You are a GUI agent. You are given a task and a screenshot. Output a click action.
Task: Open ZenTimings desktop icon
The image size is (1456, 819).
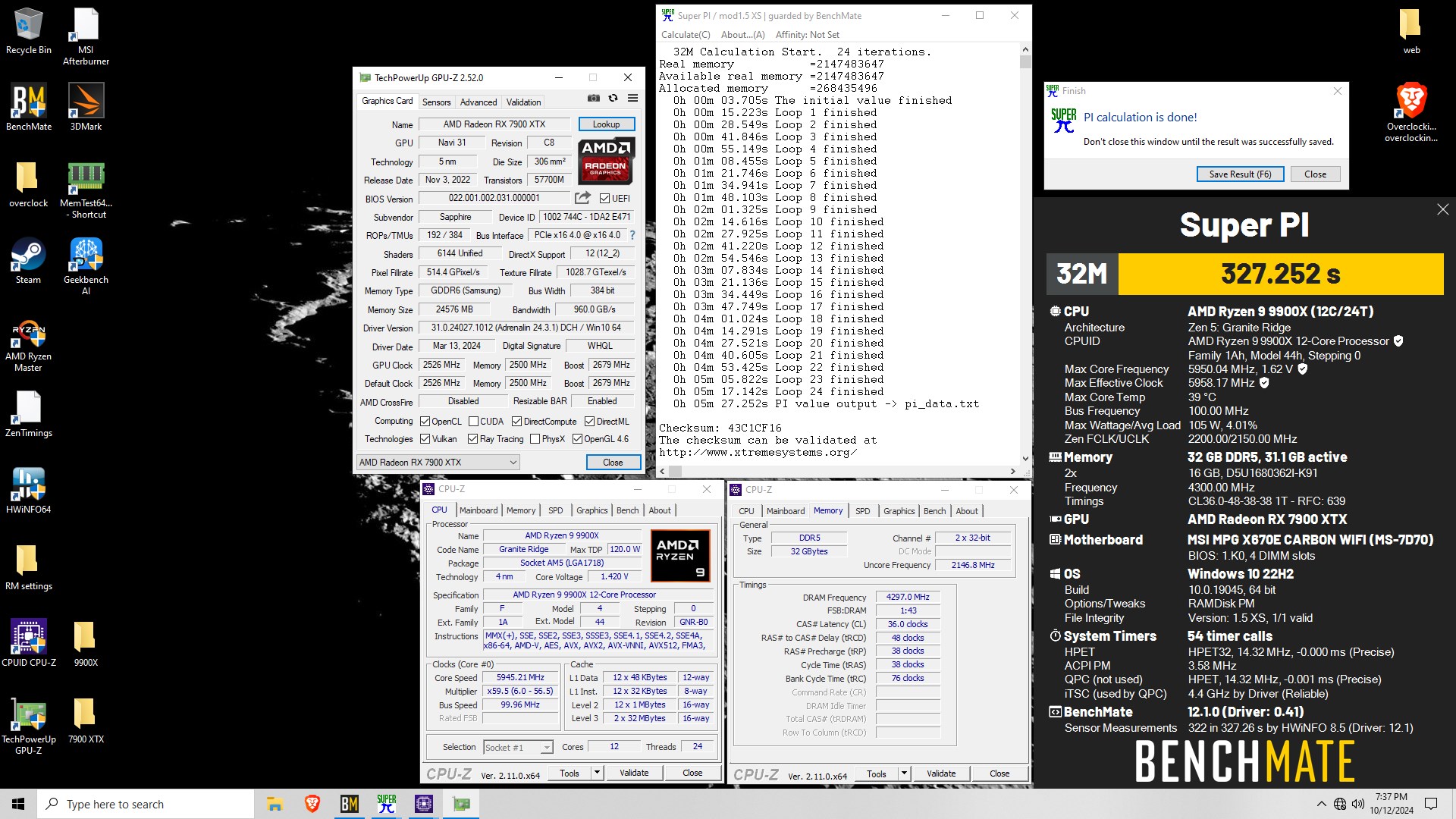[28, 414]
